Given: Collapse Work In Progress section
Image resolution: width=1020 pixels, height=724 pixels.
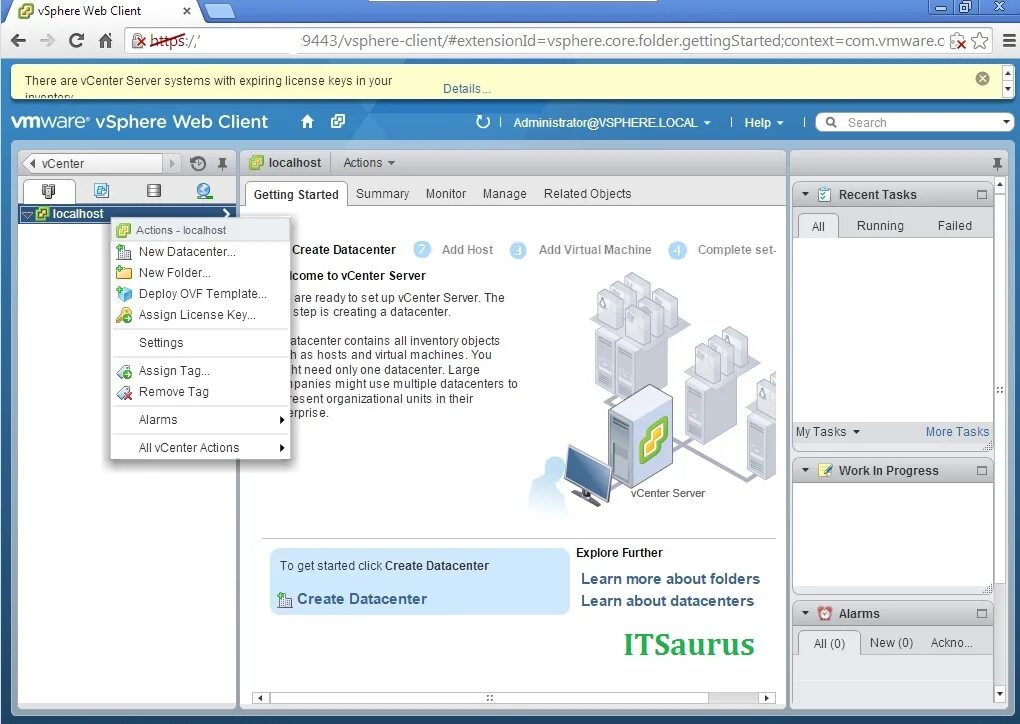Looking at the screenshot, I should pyautogui.click(x=805, y=470).
